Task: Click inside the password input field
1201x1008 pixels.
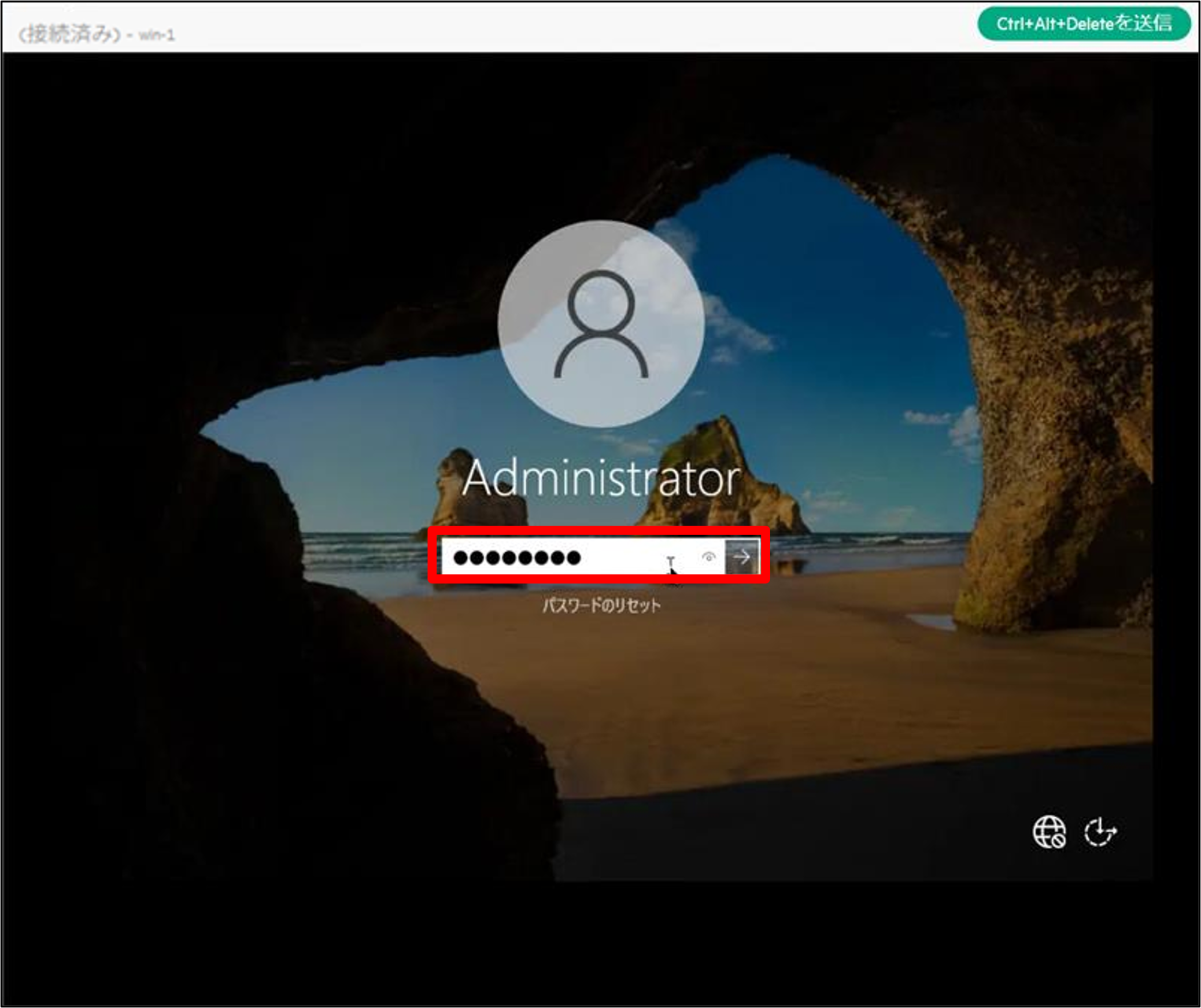Action: click(x=624, y=557)
